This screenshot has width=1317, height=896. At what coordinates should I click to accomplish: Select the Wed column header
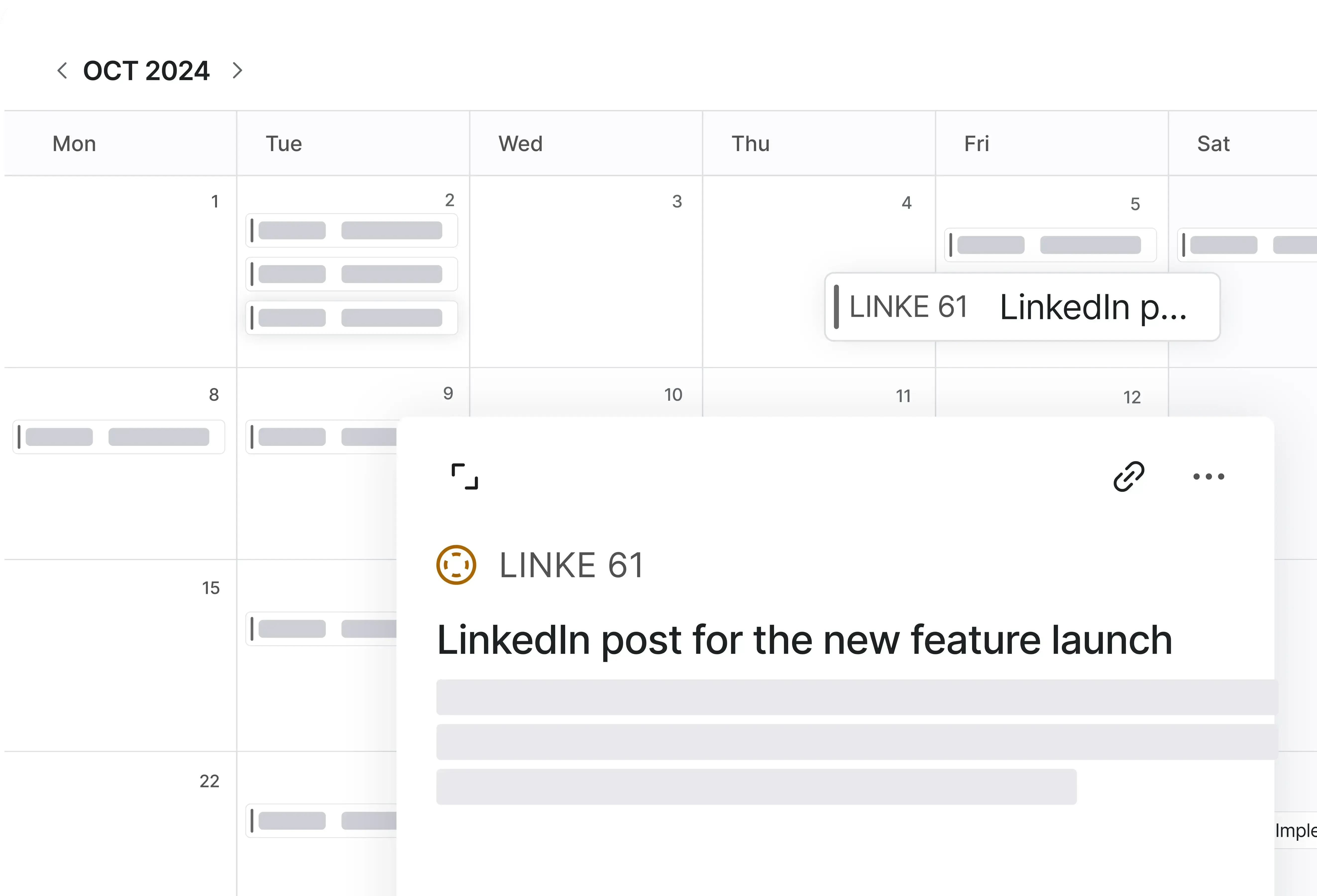520,144
